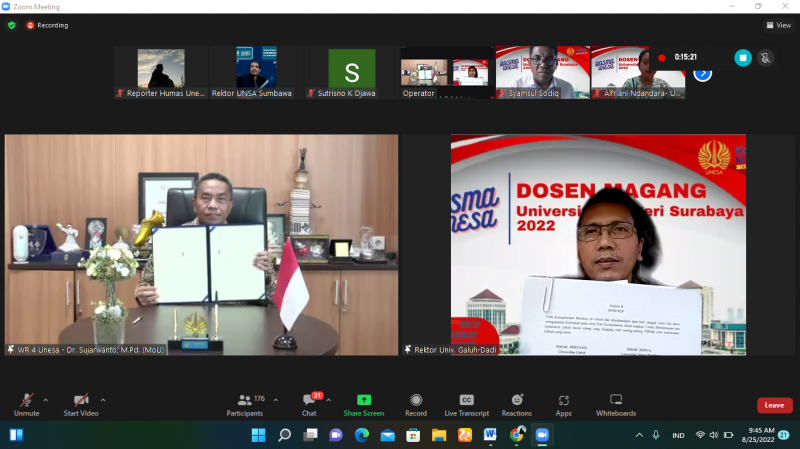Show next participants with blue arrow
The width and height of the screenshot is (800, 449).
pyautogui.click(x=703, y=76)
